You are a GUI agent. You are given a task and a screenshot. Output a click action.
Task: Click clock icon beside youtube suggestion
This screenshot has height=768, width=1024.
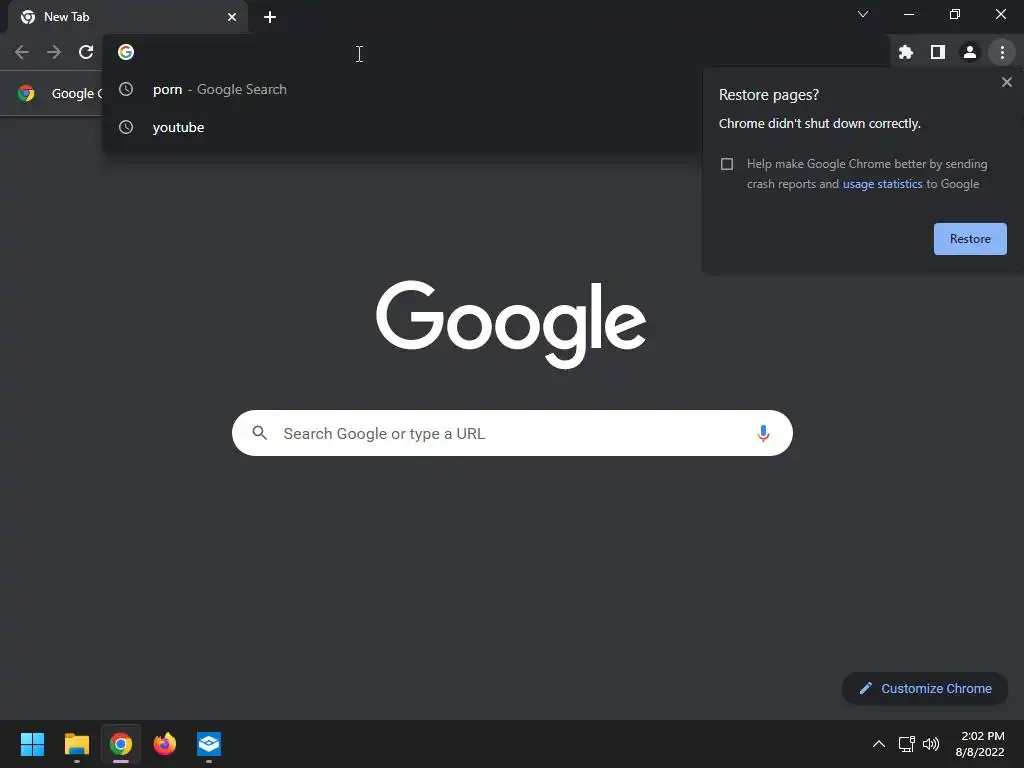pyautogui.click(x=126, y=127)
